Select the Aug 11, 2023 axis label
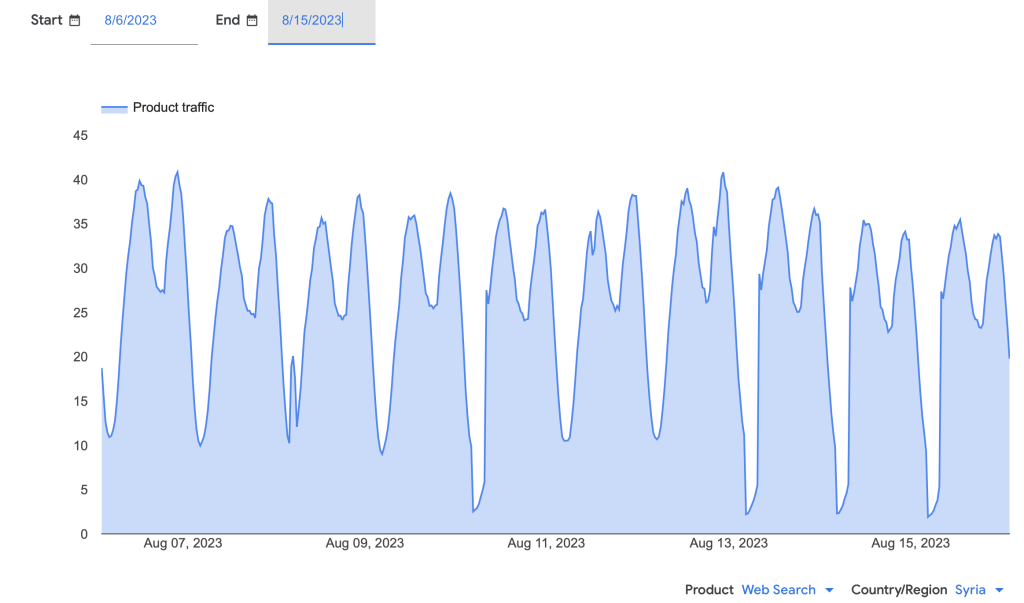 coord(546,544)
